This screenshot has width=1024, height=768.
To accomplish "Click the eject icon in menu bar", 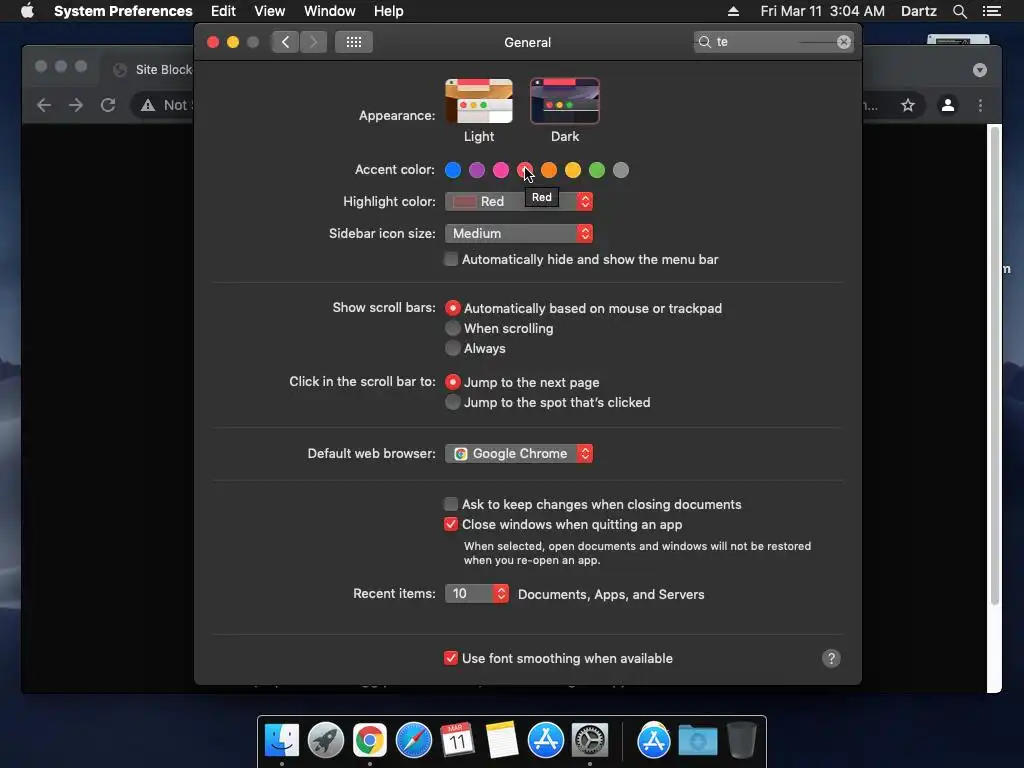I will click(x=733, y=11).
